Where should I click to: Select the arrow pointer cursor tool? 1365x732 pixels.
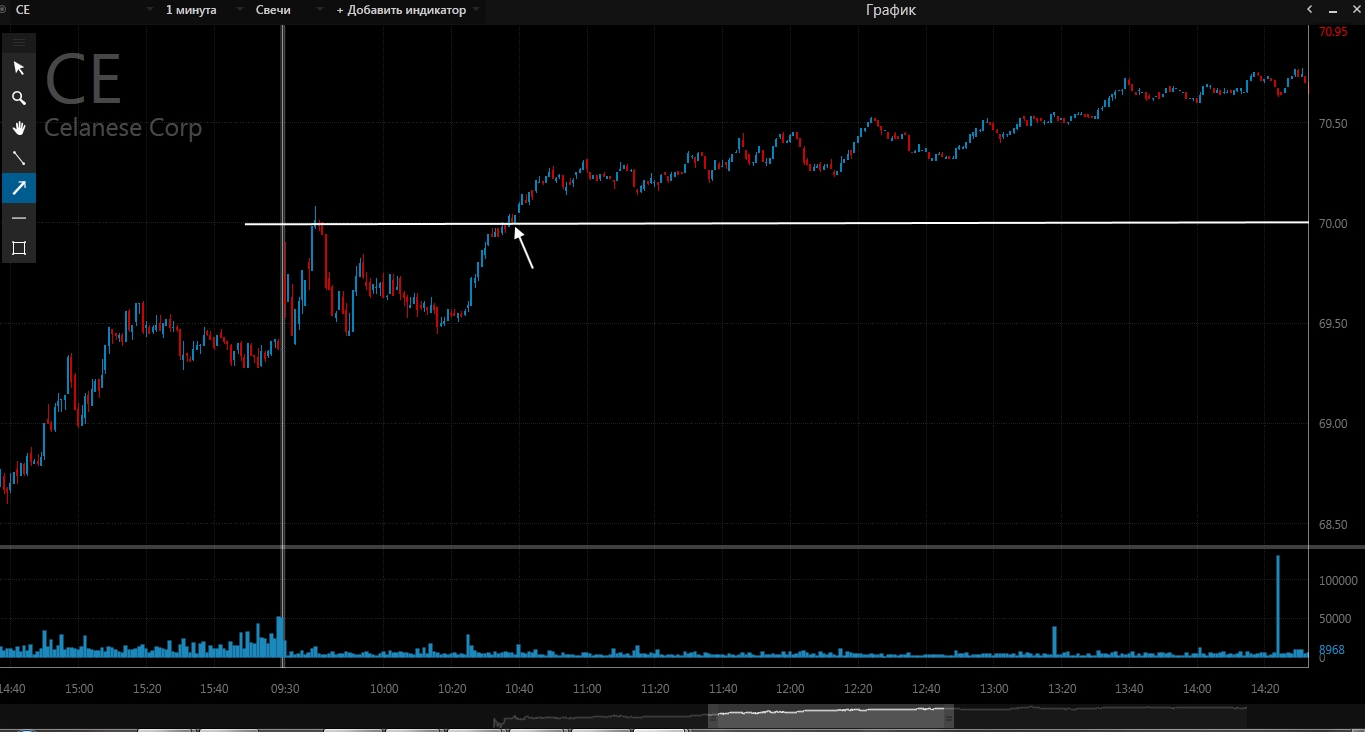point(18,68)
